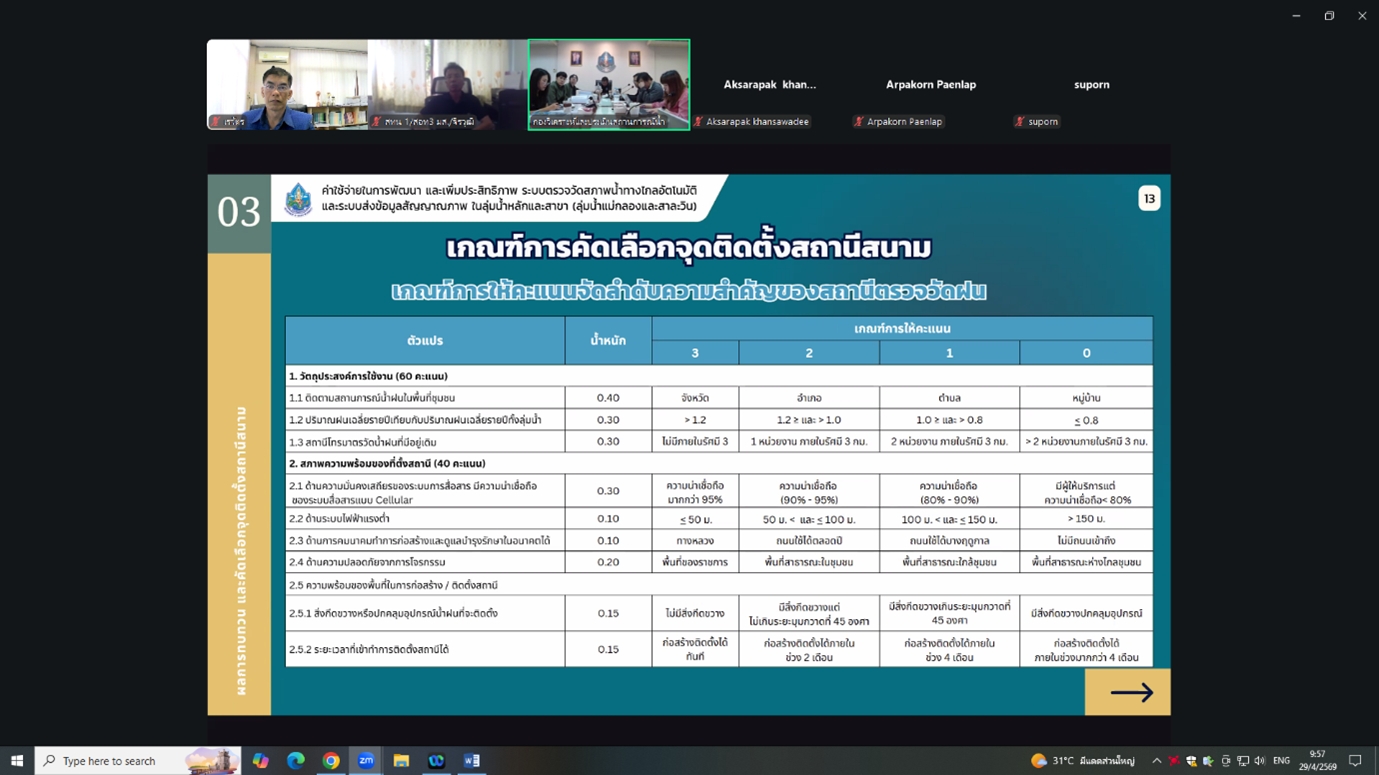Click the muted mic icon beside Aksarapak khansawadee
The width and height of the screenshot is (1379, 775).
(698, 122)
